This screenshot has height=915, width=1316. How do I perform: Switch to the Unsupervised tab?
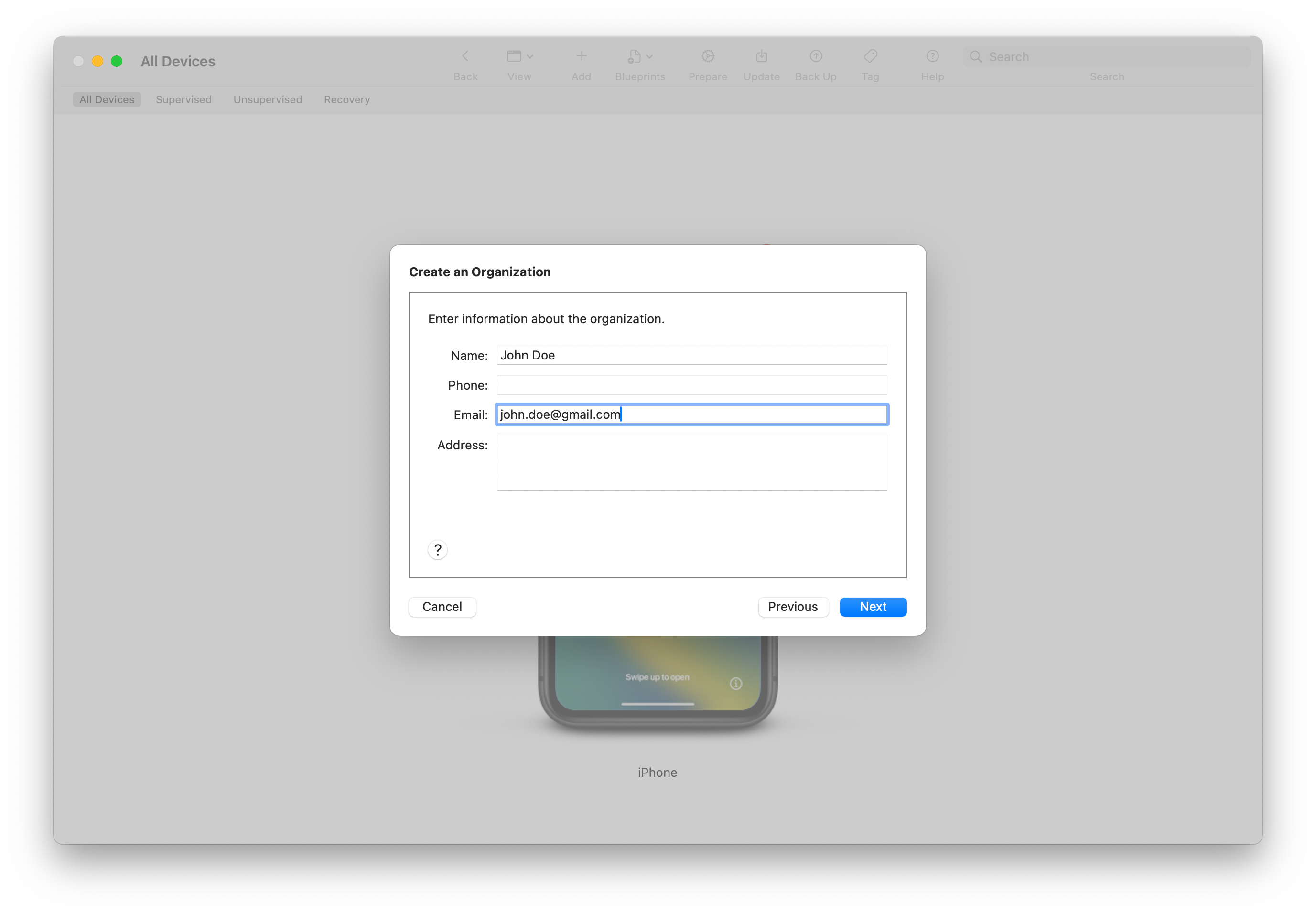[x=268, y=99]
